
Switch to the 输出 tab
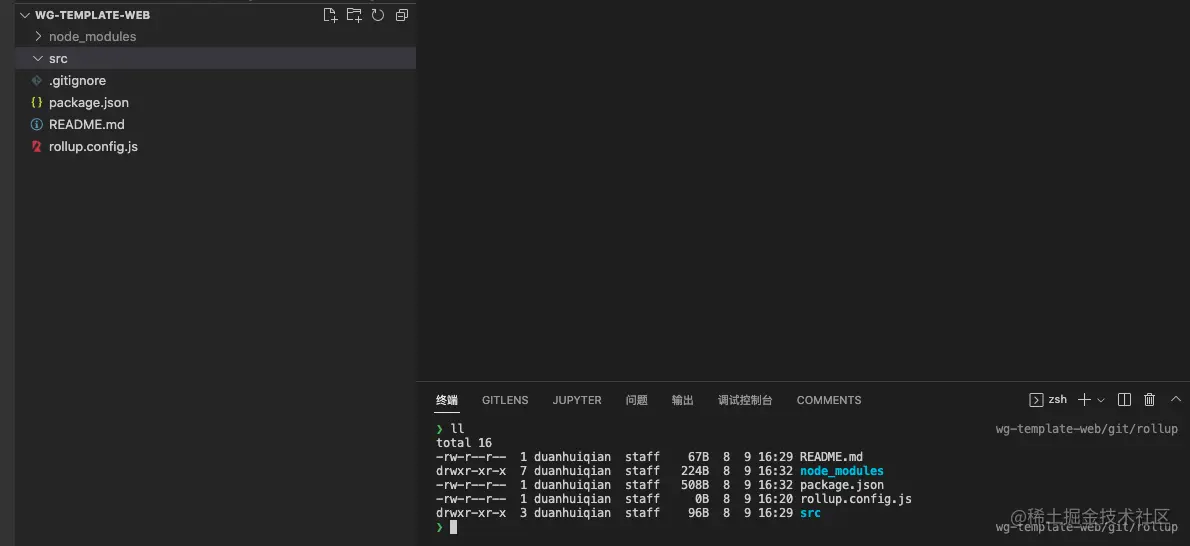[682, 400]
